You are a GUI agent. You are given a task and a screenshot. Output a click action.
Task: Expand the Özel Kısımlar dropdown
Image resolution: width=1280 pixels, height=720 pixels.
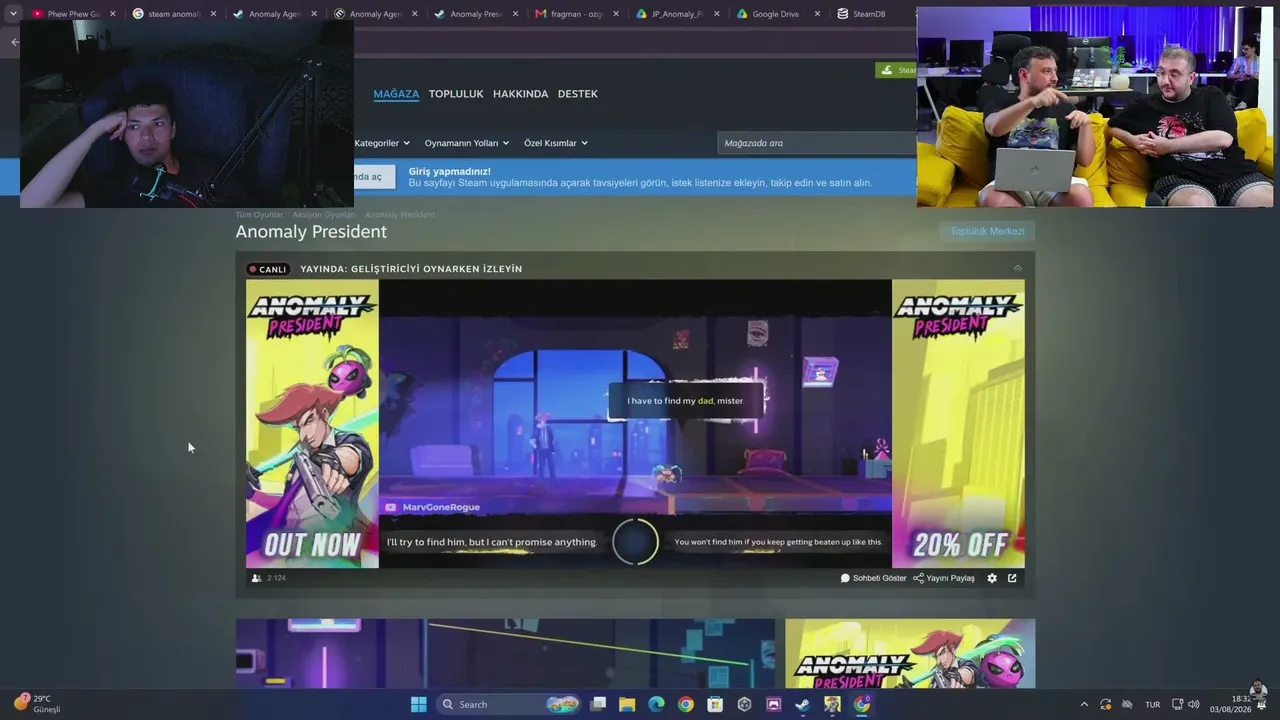coord(556,143)
